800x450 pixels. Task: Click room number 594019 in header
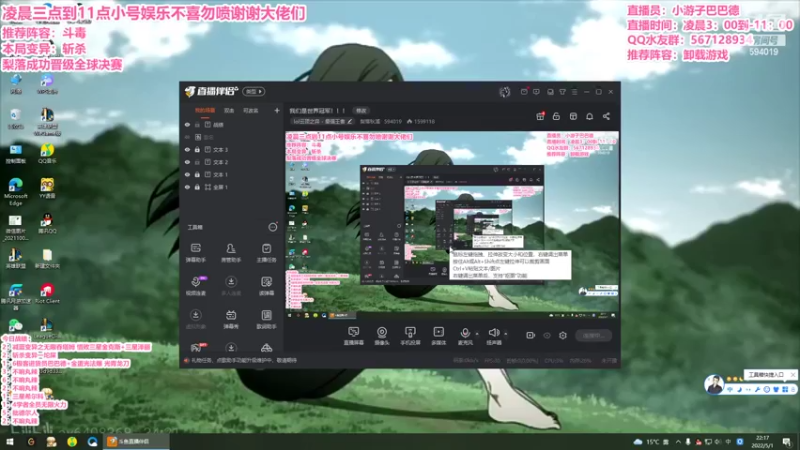pyautogui.click(x=393, y=121)
